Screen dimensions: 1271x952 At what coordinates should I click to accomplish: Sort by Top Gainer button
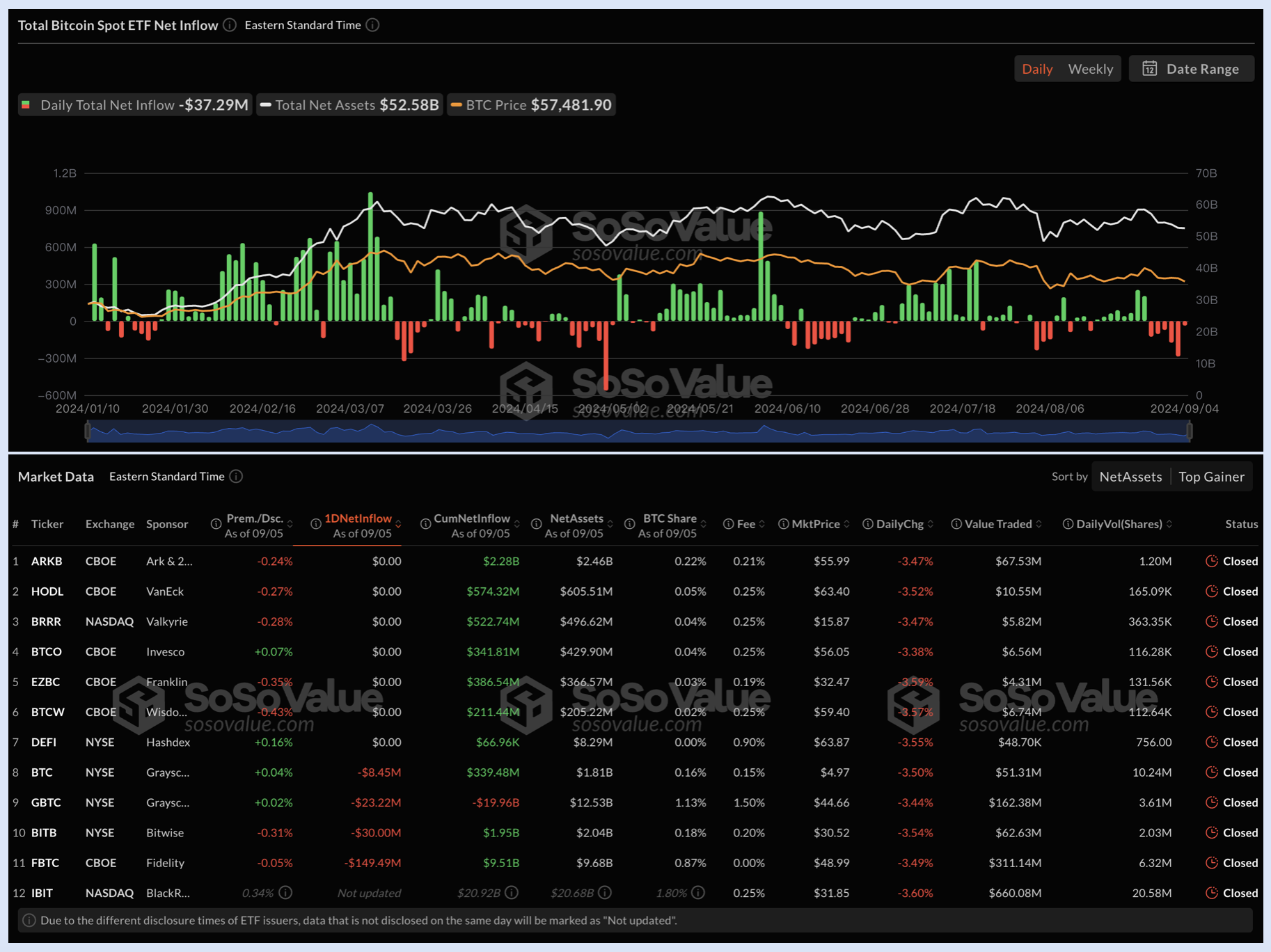click(1211, 477)
